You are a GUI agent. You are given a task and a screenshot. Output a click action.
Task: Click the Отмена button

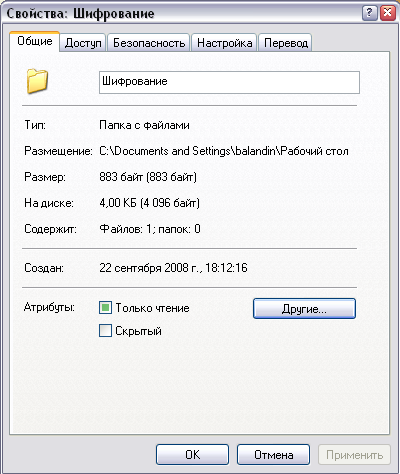pos(273,455)
